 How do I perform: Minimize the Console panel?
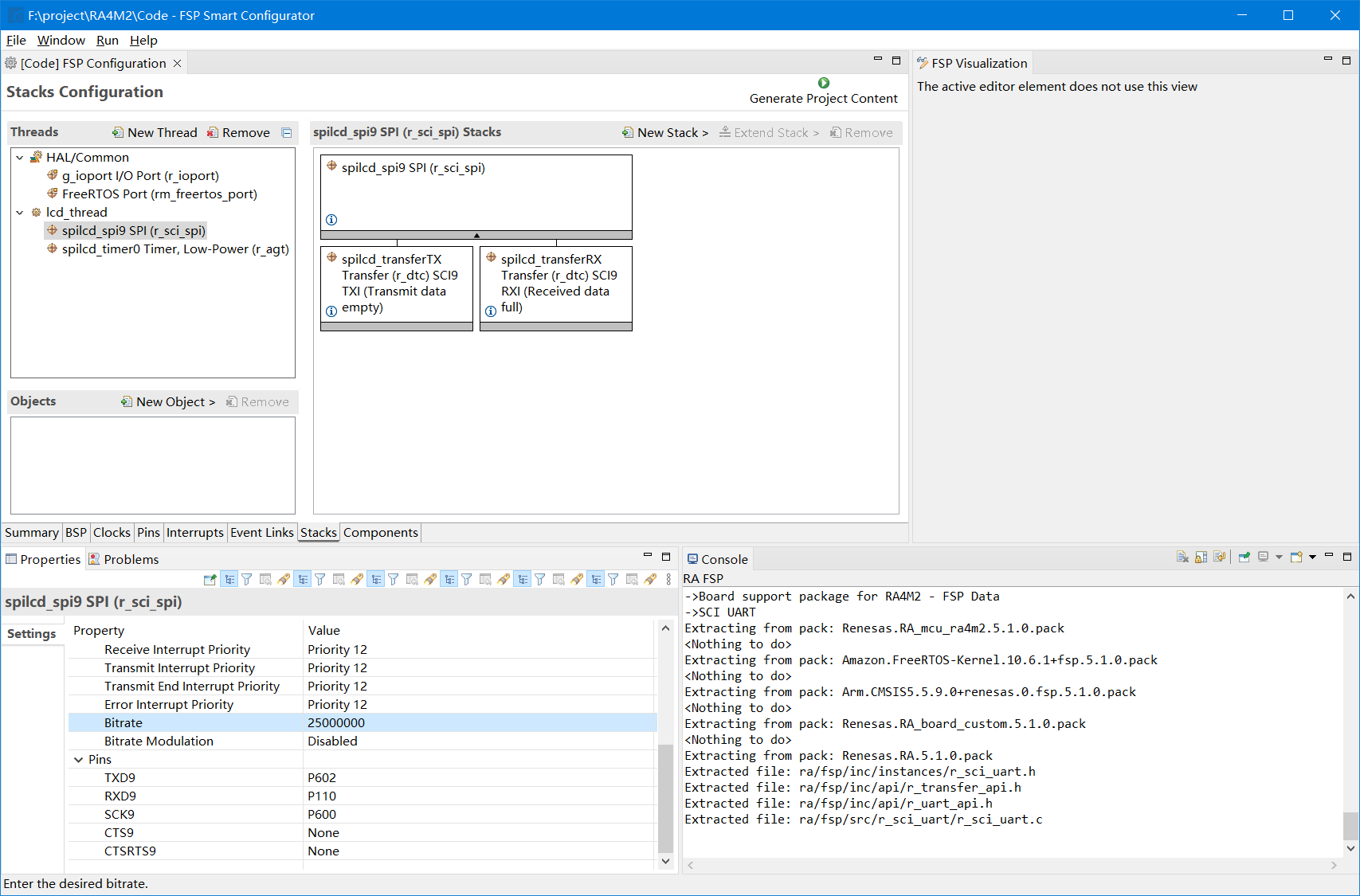[x=1329, y=556]
